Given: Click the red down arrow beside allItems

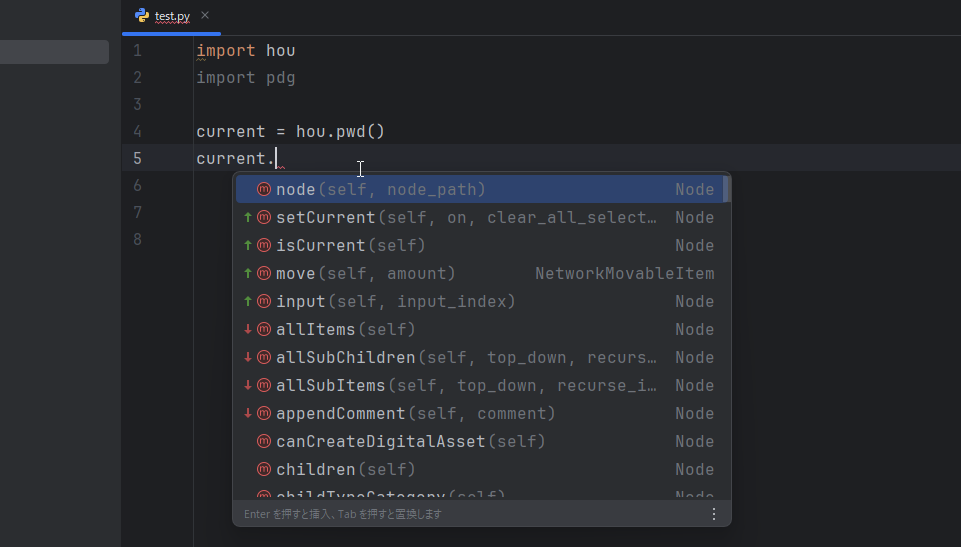Looking at the screenshot, I should pos(248,330).
